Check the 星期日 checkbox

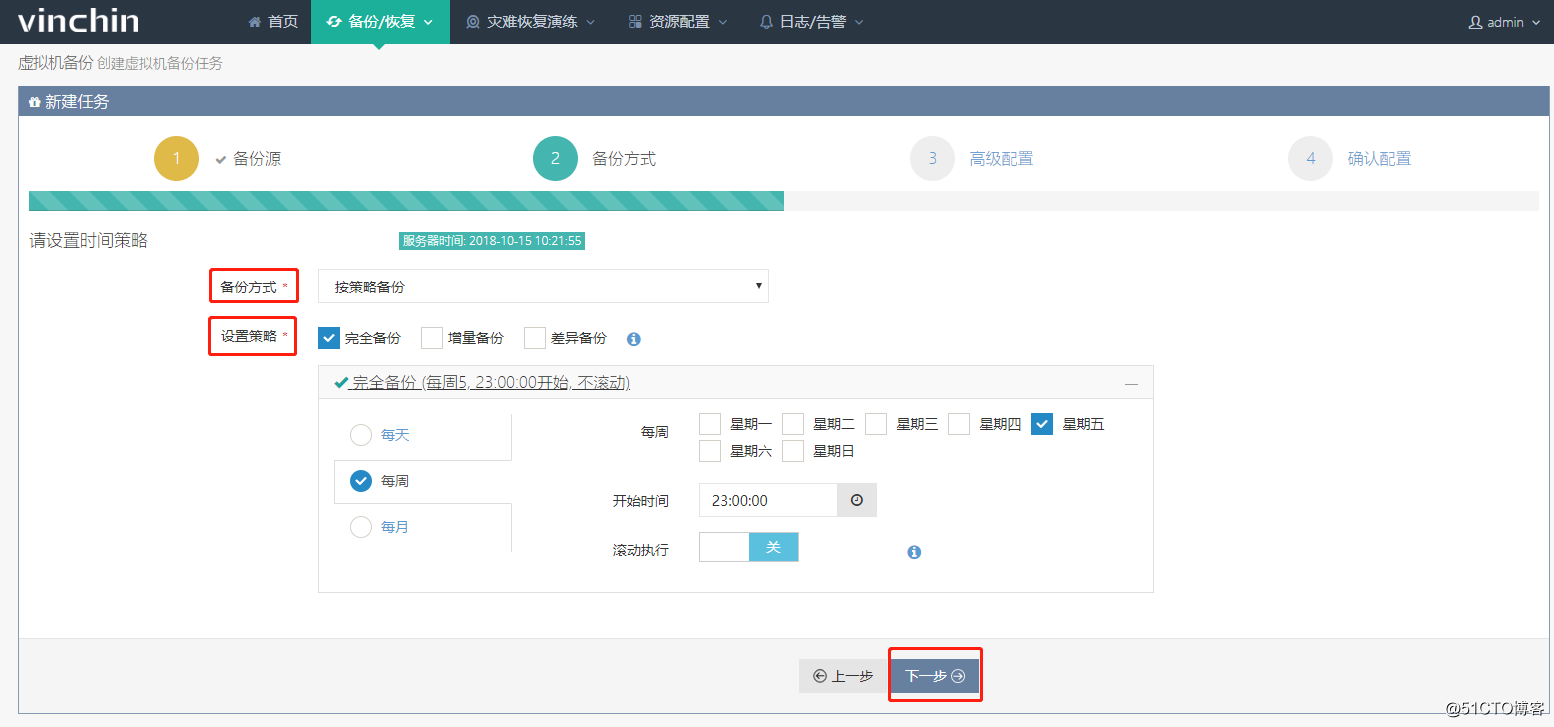(x=793, y=451)
